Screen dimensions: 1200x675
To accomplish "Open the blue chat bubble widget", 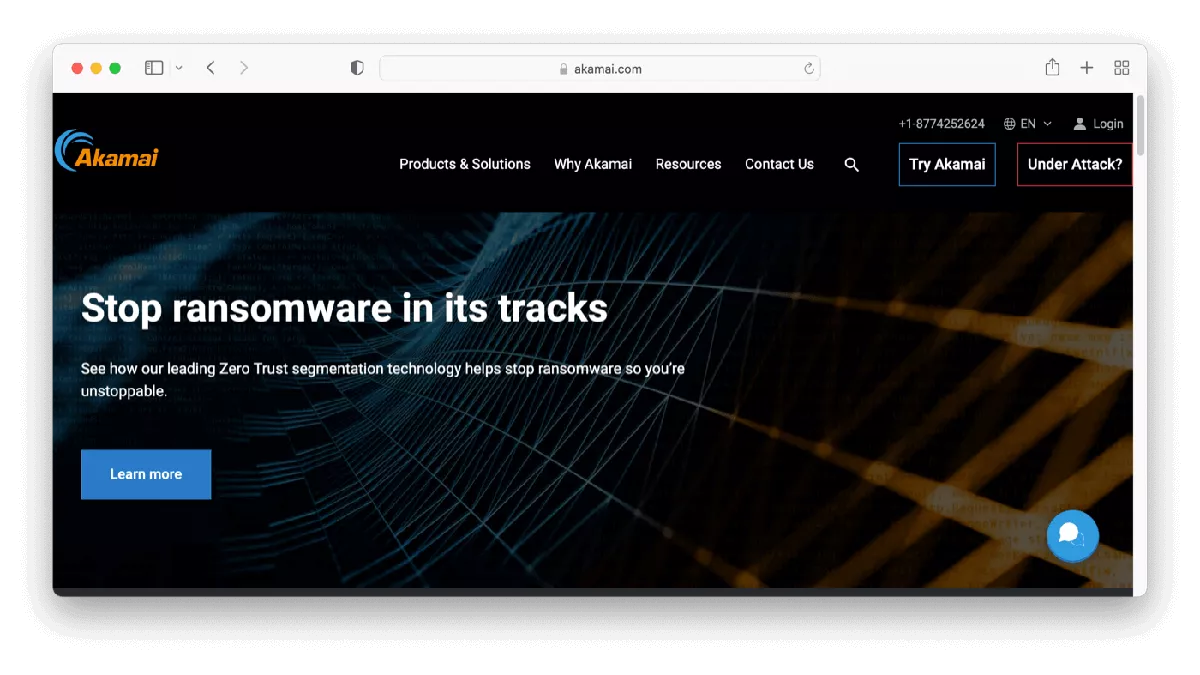I will [1072, 536].
